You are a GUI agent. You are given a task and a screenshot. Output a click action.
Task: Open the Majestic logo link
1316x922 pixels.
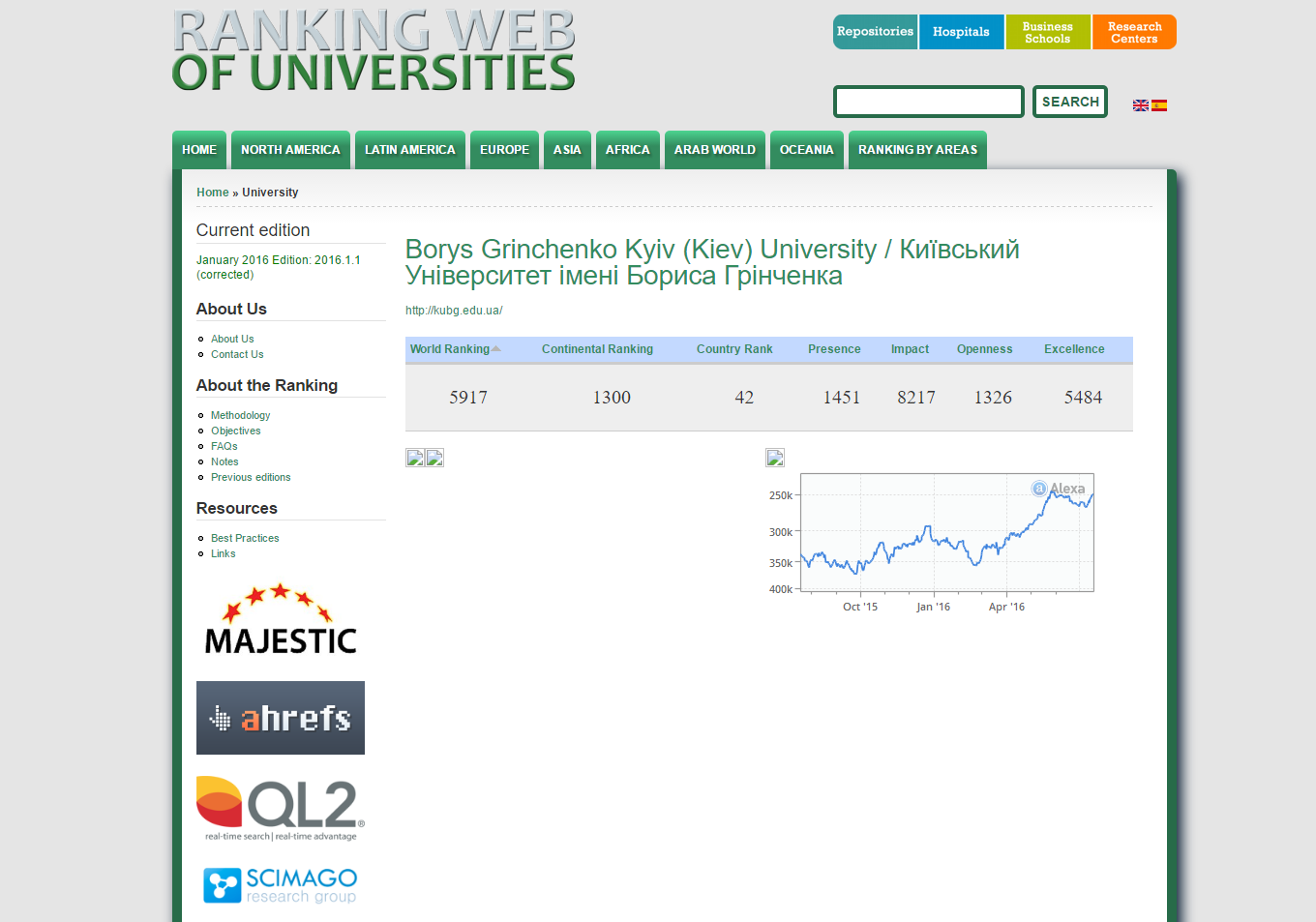tap(281, 619)
